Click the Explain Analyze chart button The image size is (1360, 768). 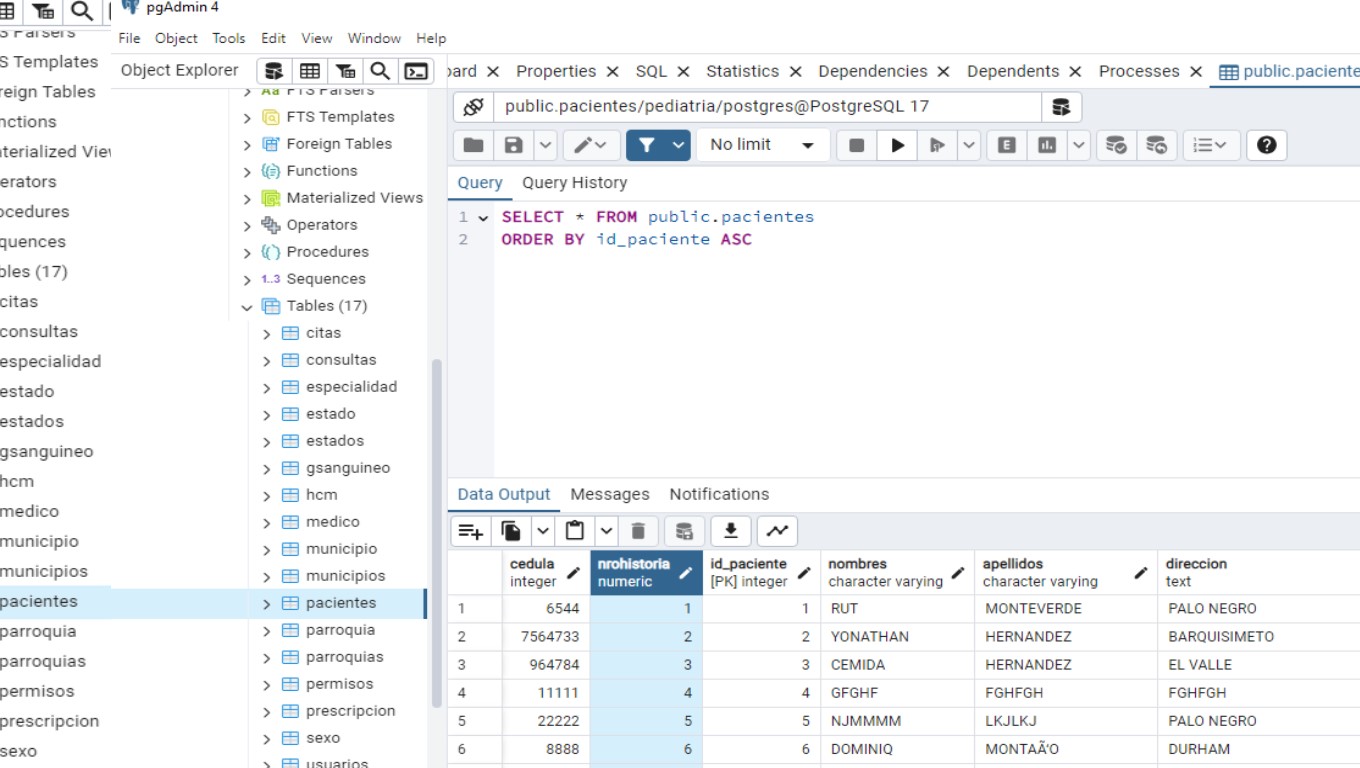1047,145
